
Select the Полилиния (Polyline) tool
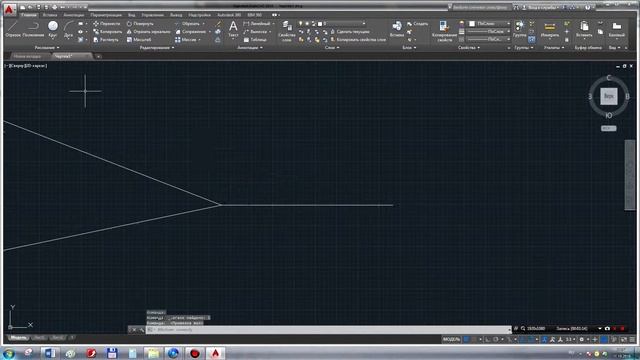coord(33,29)
